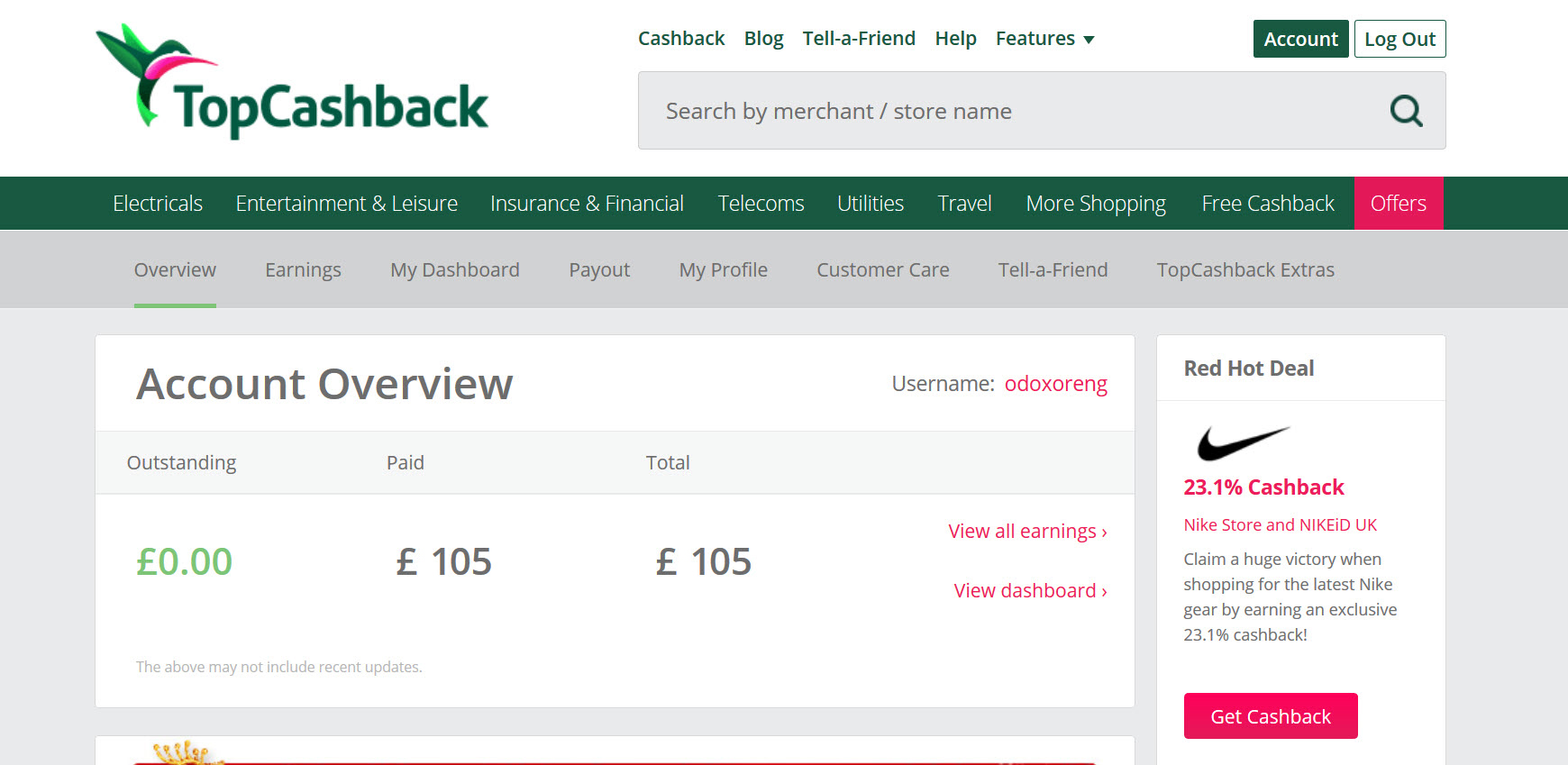
Task: Select the Overview account tab
Action: (175, 270)
